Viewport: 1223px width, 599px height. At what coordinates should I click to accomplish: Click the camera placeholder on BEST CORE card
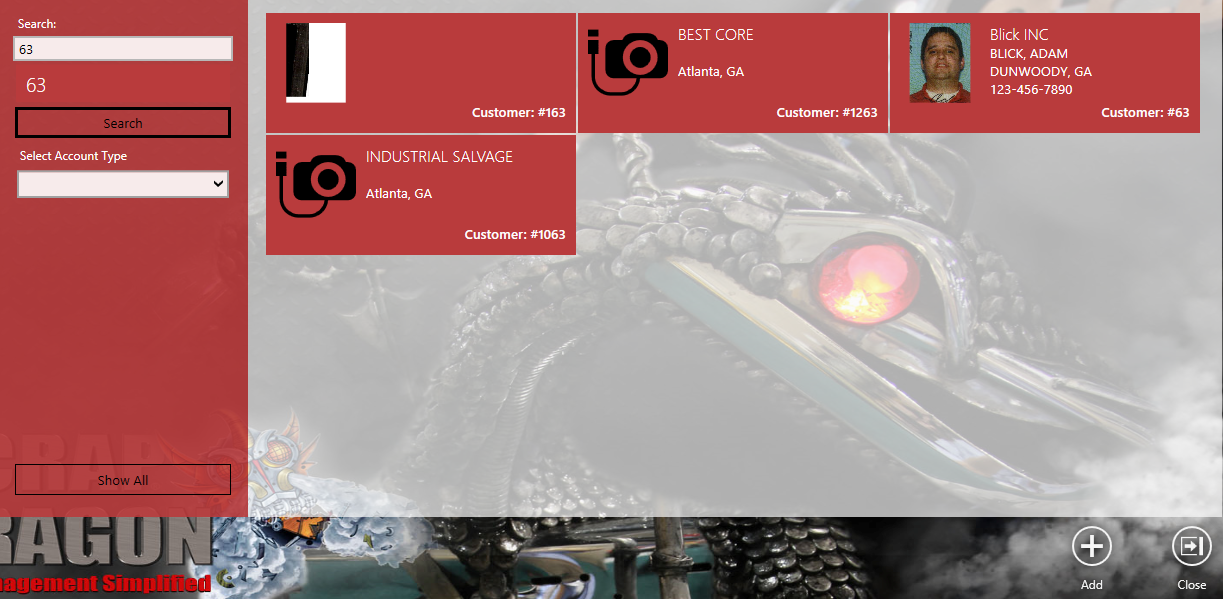(628, 62)
